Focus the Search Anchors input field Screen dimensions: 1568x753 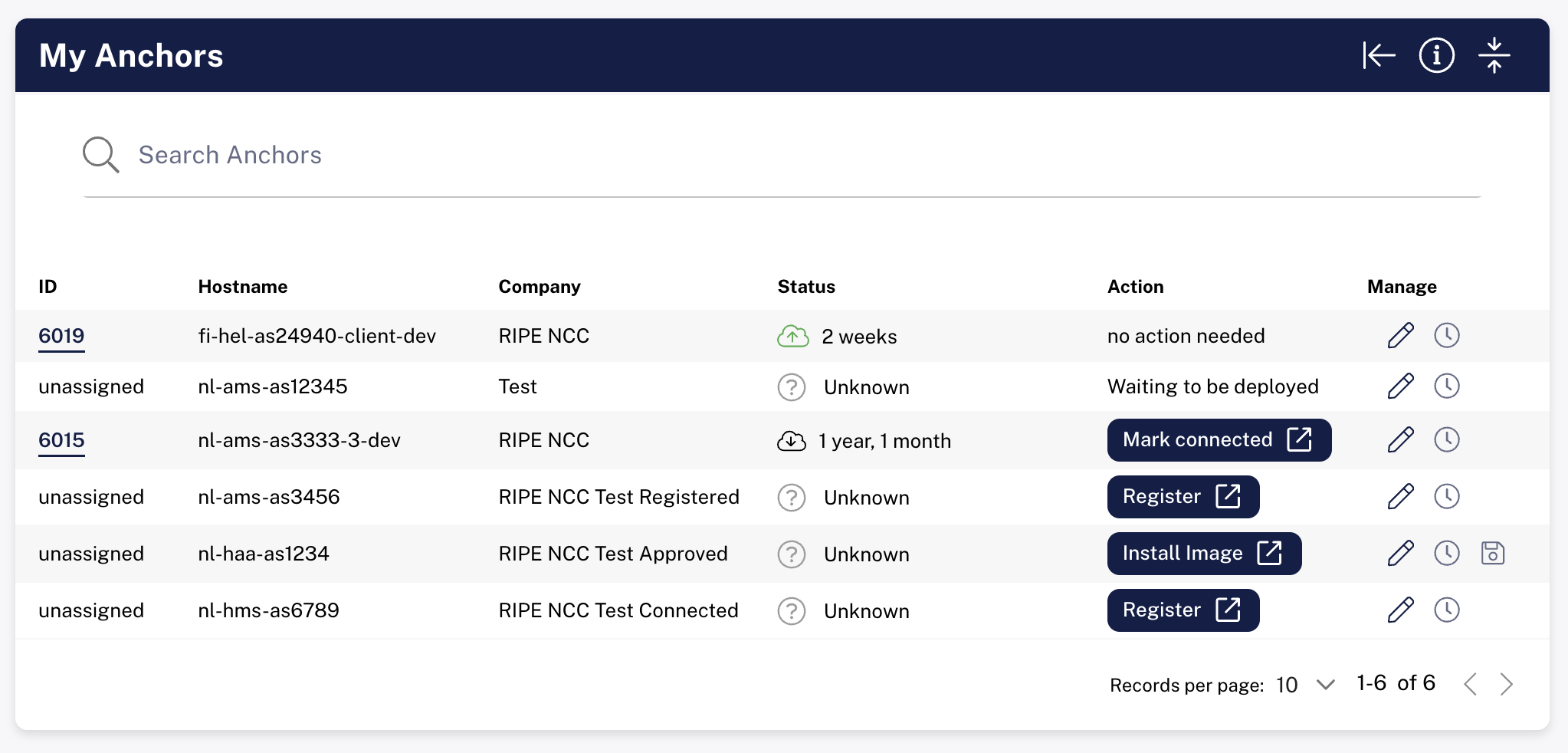click(782, 155)
